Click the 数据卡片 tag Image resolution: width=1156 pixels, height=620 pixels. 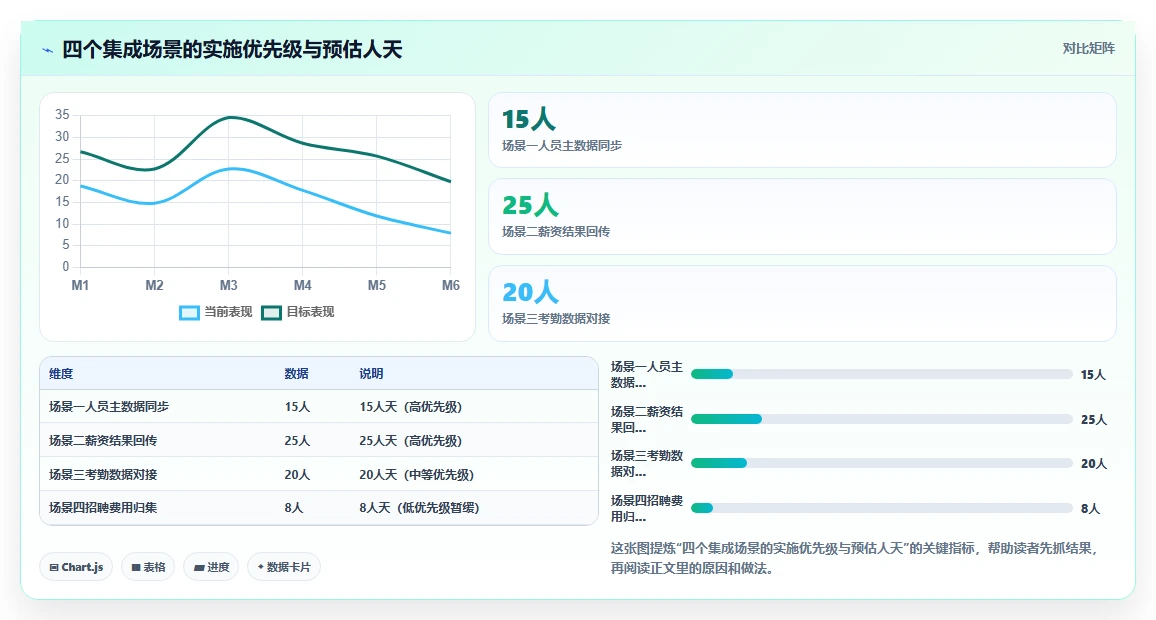point(284,567)
